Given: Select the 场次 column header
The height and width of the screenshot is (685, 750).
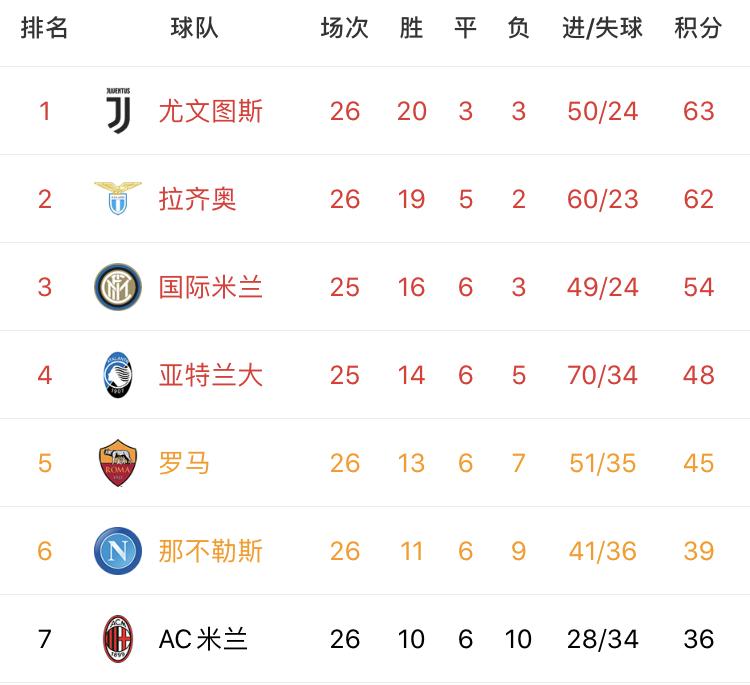Looking at the screenshot, I should (x=344, y=28).
